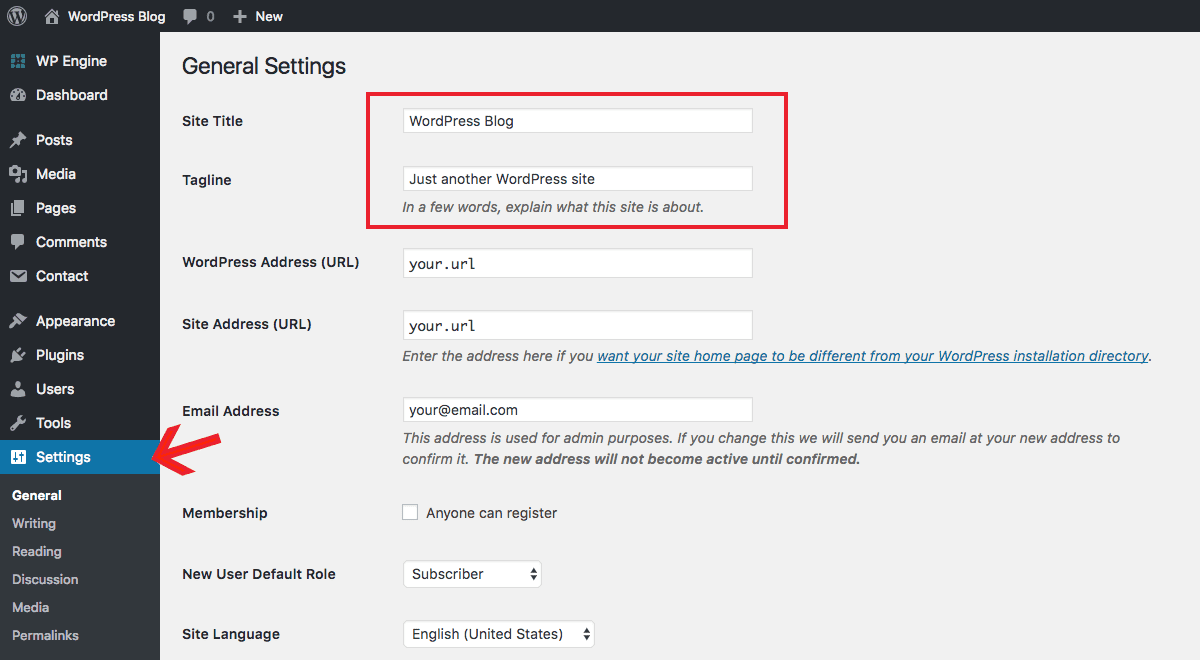The height and width of the screenshot is (660, 1200).
Task: Click the WordPress Address URL field
Action: (x=577, y=263)
